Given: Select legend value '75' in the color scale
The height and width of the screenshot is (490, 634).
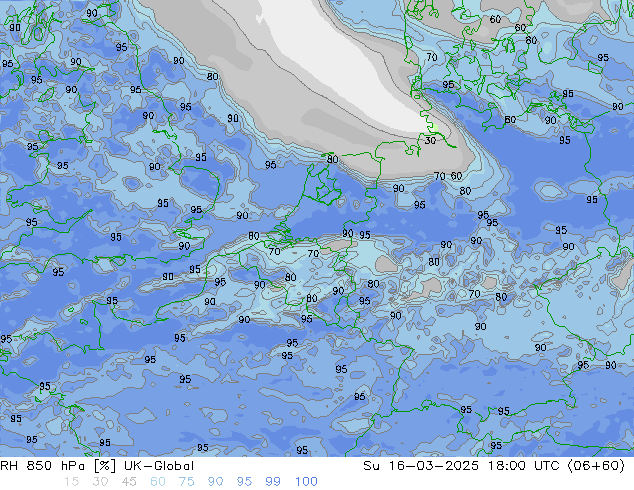Looking at the screenshot, I should (187, 482).
